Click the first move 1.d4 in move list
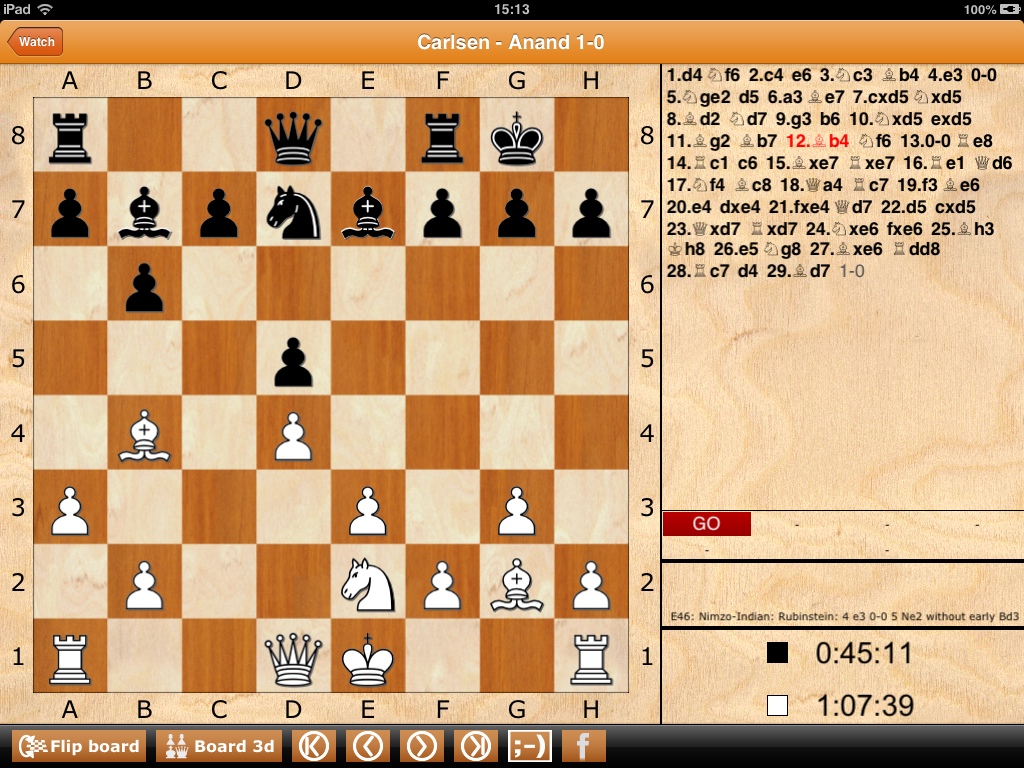This screenshot has width=1024, height=768. point(685,75)
